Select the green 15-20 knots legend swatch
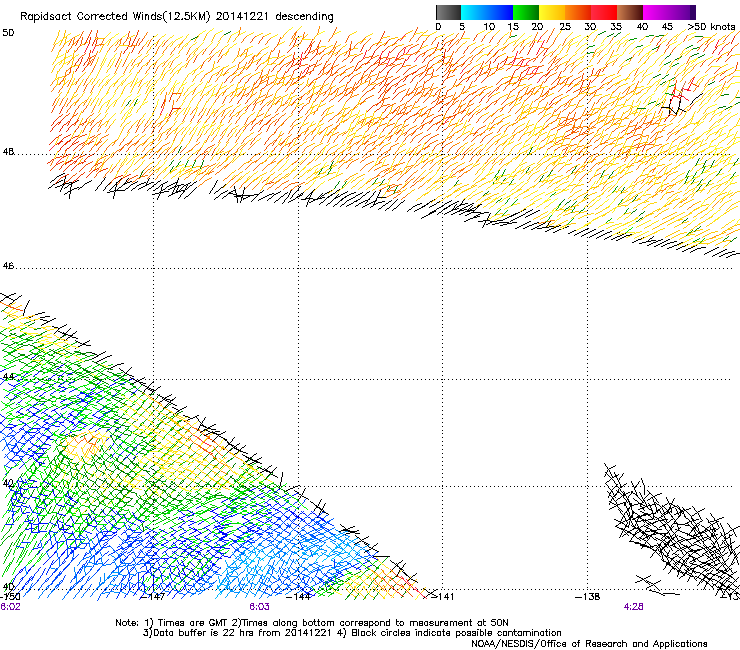This screenshot has height=650, width=740. (526, 12)
